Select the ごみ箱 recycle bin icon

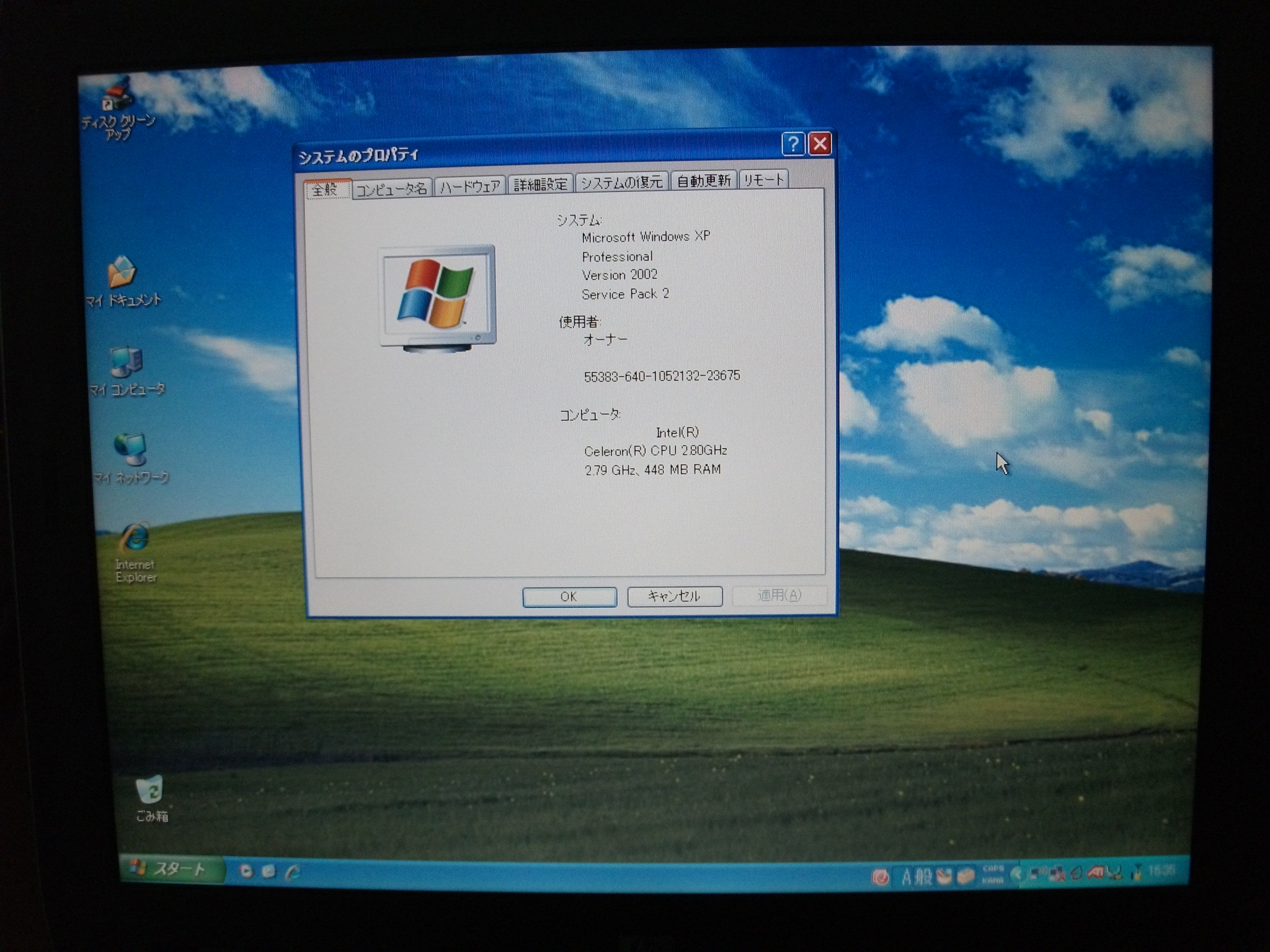149,791
